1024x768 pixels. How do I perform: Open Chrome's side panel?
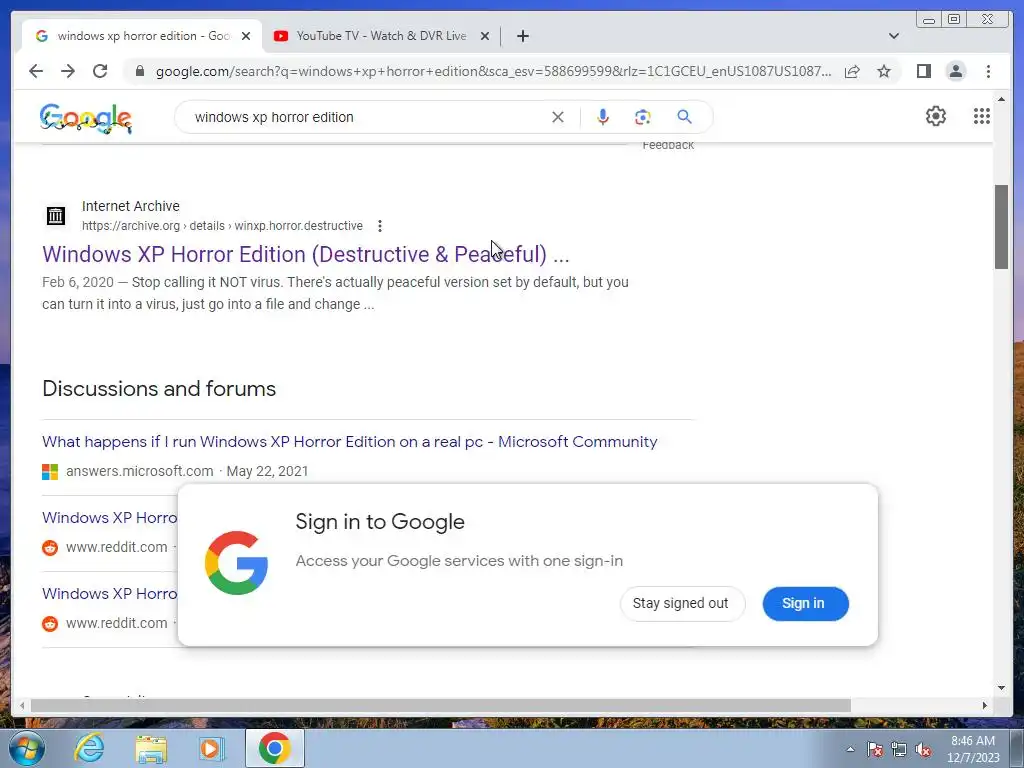pos(924,71)
